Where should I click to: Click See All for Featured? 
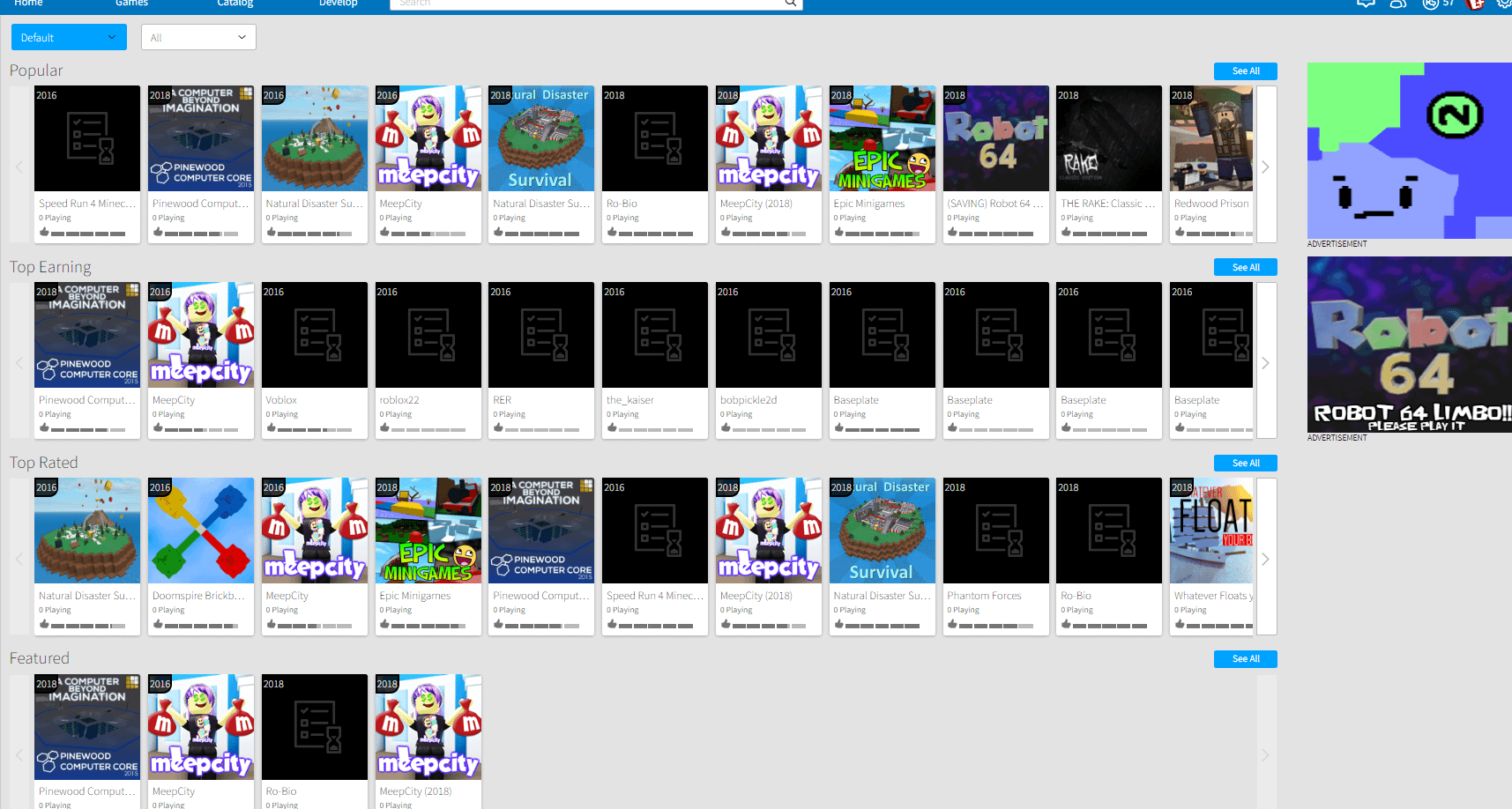point(1246,658)
